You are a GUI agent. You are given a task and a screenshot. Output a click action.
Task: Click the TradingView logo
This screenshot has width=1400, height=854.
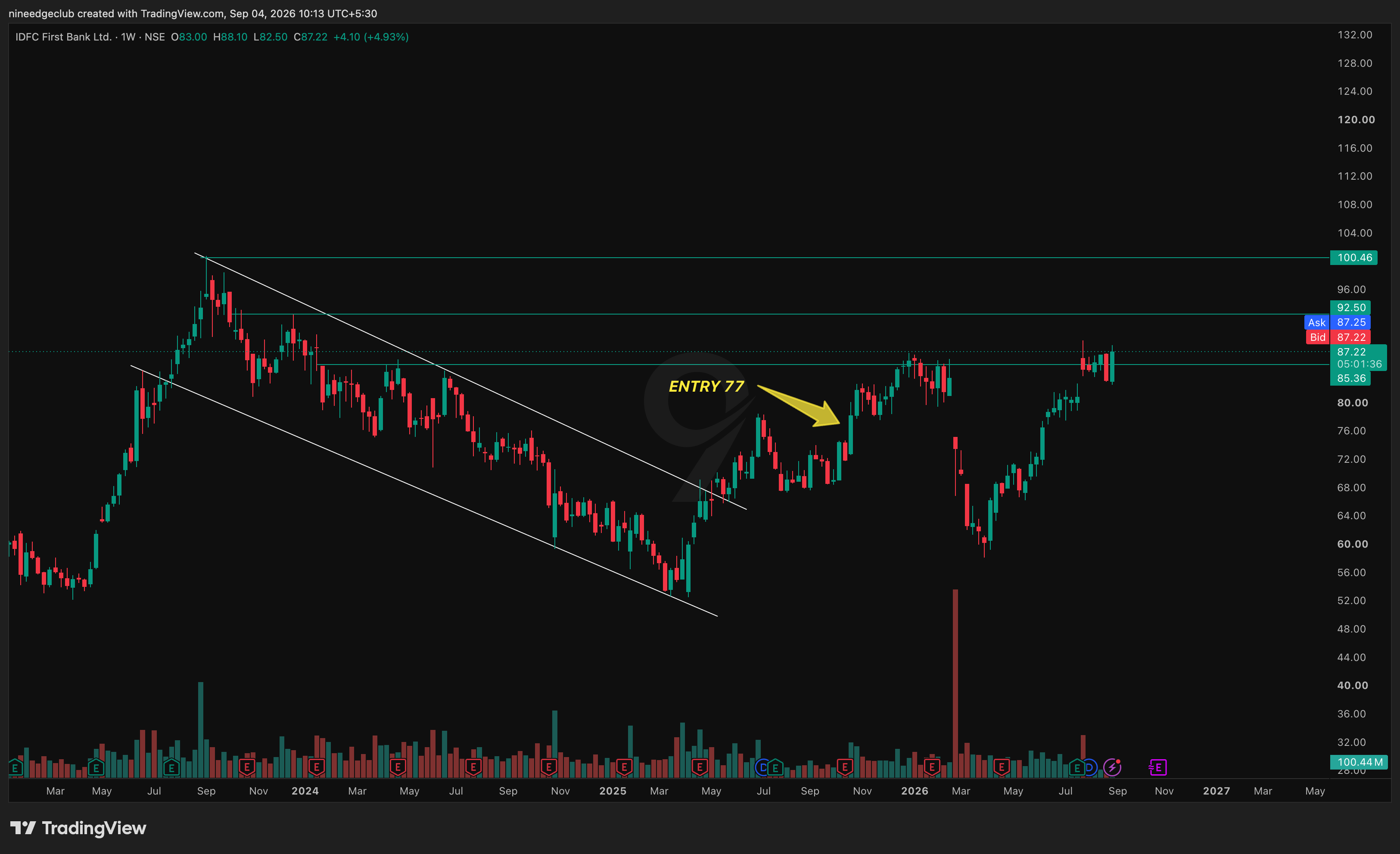[78, 828]
